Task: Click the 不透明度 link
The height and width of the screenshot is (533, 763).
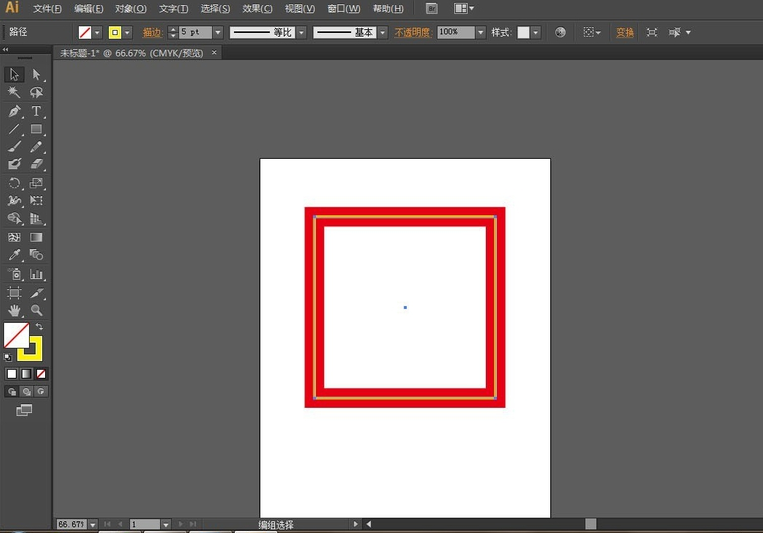Action: click(412, 32)
